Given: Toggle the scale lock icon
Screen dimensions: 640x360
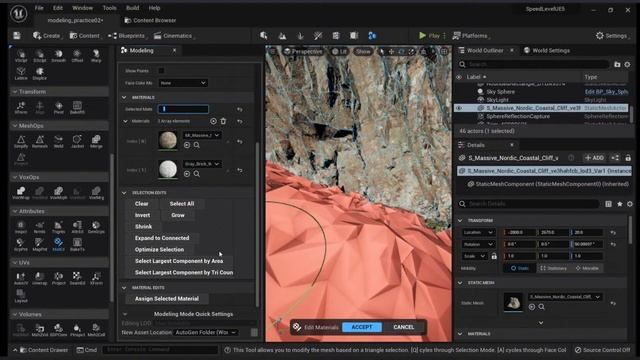Looking at the screenshot, I should click(x=494, y=256).
